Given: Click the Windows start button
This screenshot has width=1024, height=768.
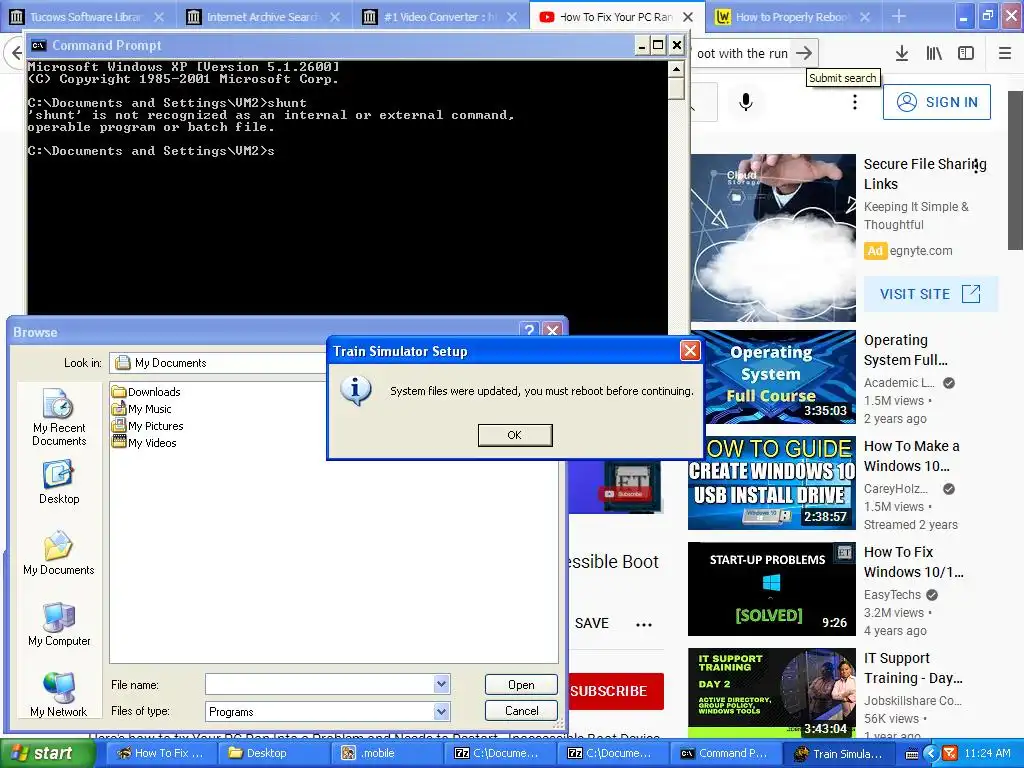Looking at the screenshot, I should pos(46,753).
